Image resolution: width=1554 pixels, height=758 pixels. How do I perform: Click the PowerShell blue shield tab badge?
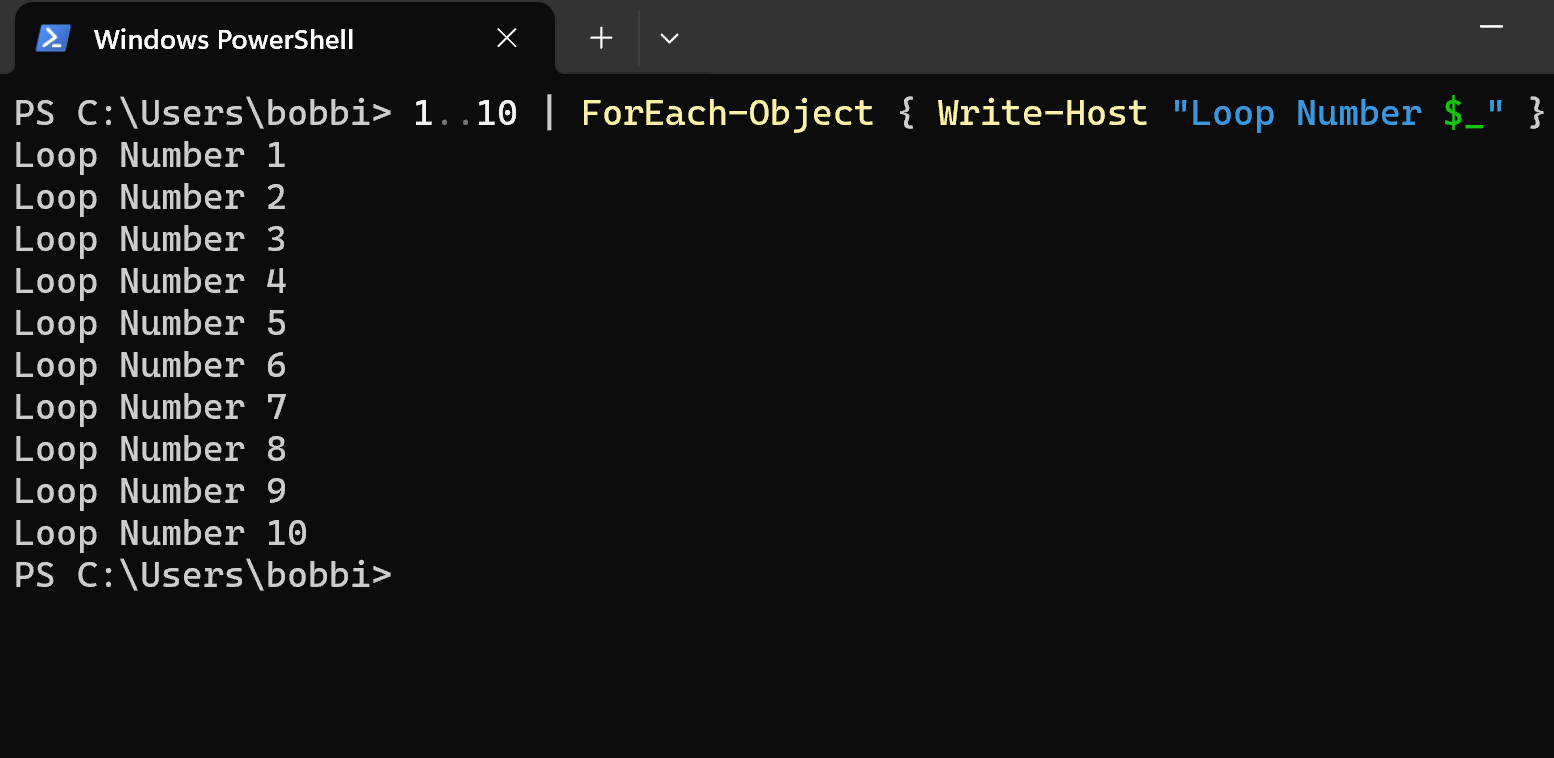52,38
